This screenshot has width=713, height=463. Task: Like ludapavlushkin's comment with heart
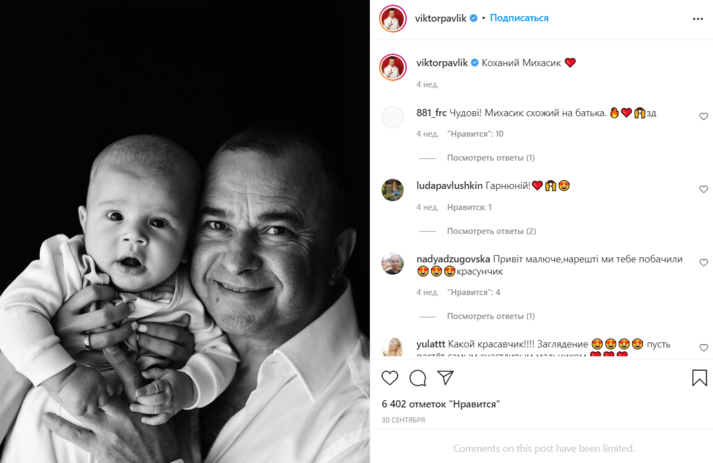[x=703, y=189]
